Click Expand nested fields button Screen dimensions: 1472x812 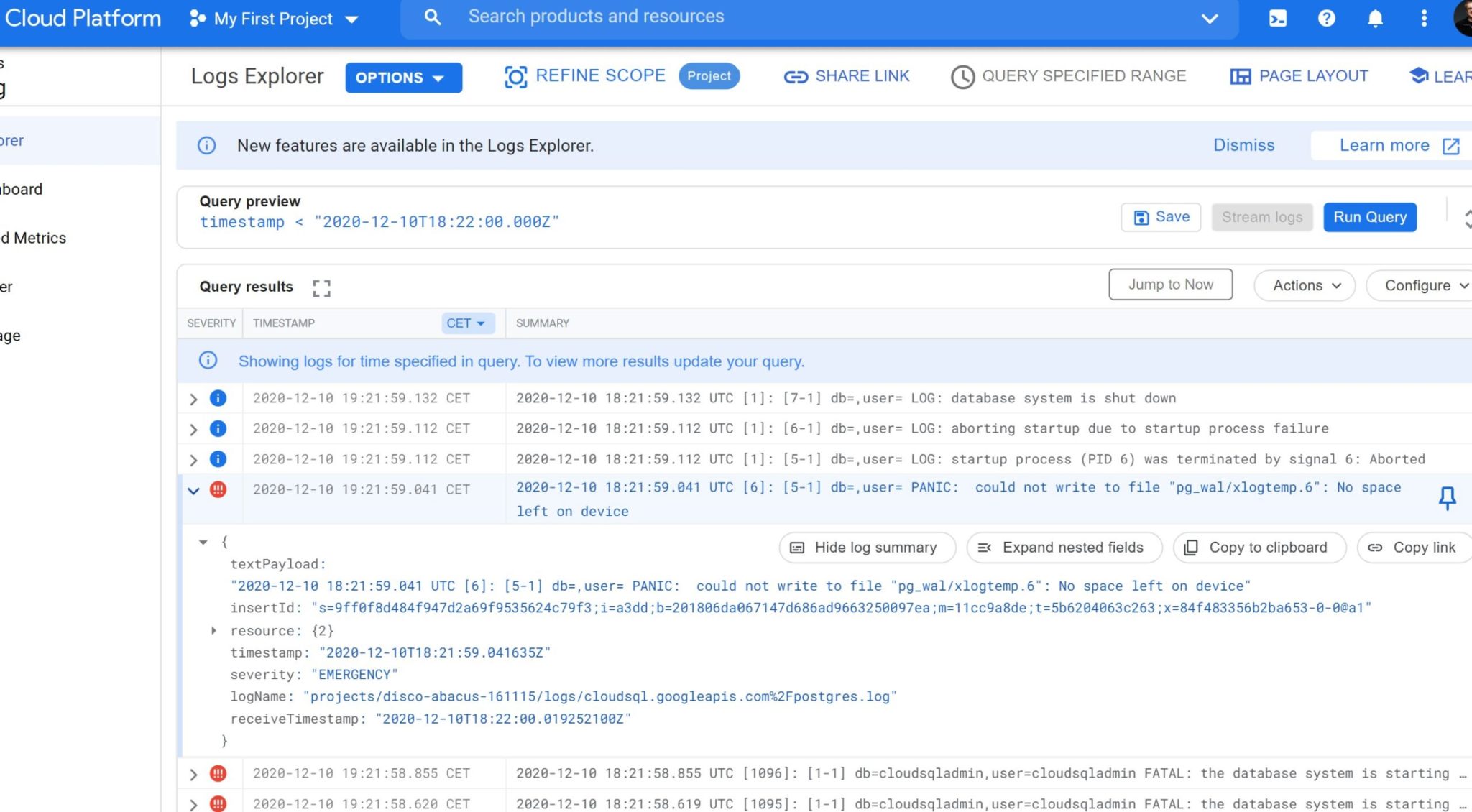pyautogui.click(x=1064, y=548)
